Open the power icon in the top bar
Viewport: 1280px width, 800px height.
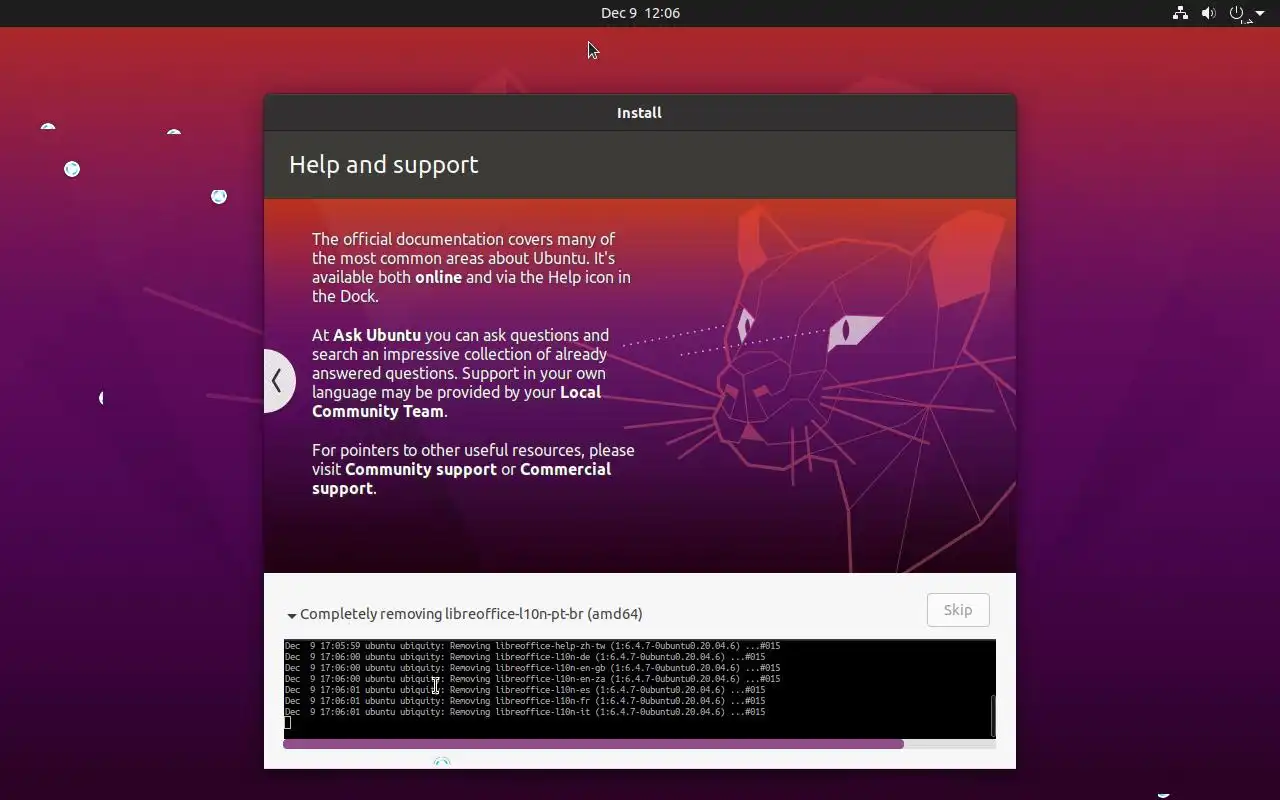pos(1237,13)
